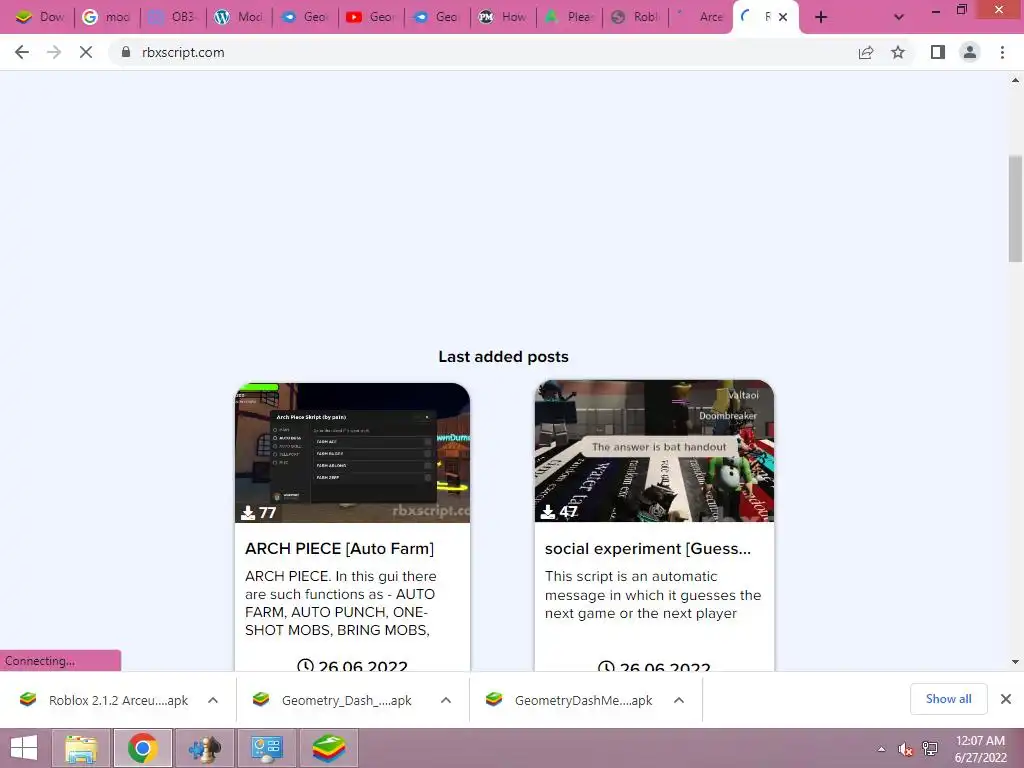1024x768 pixels.
Task: Switch to the 'Robl' tab
Action: [635, 17]
